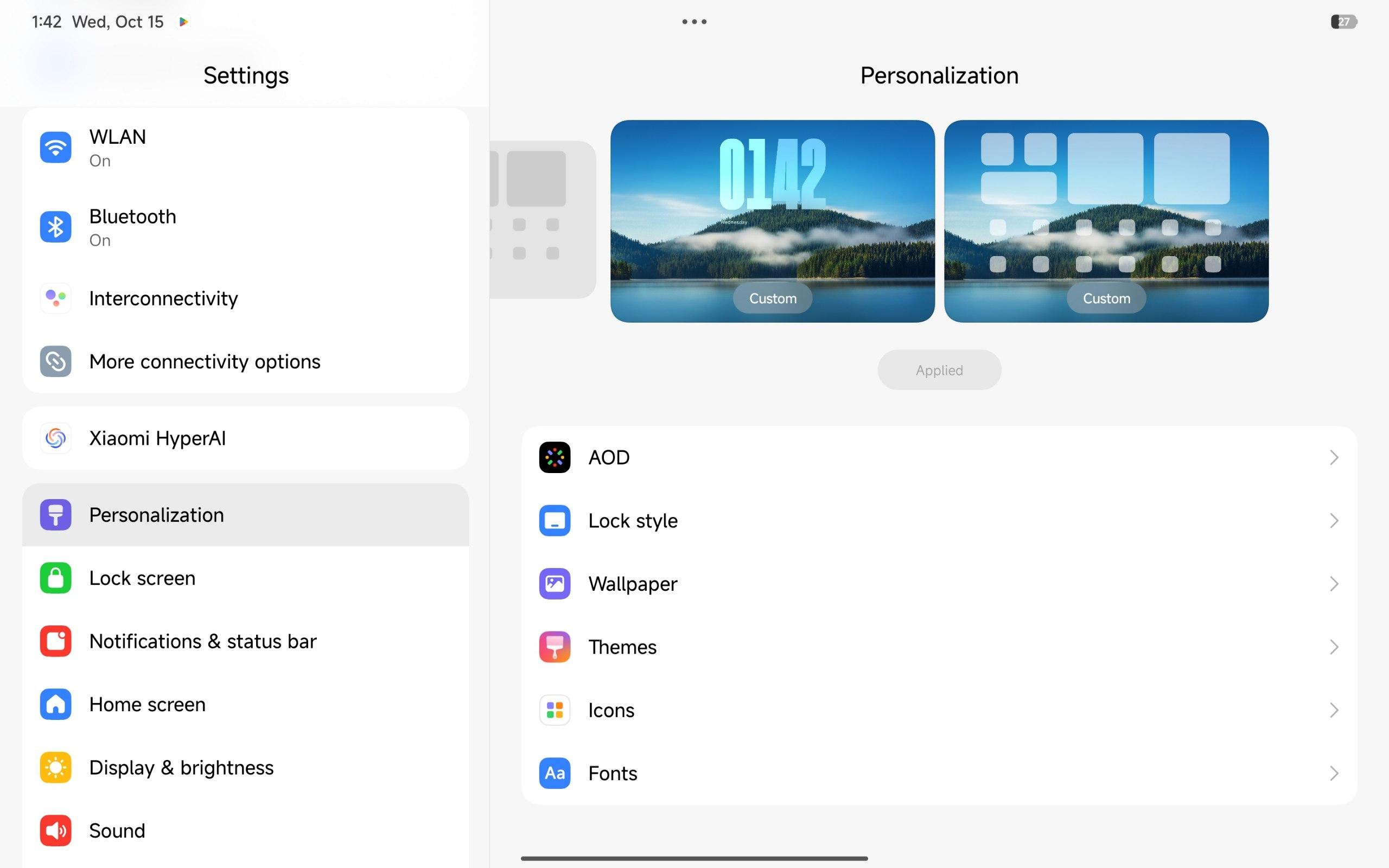
Task: Tap Custom on lock screen preview
Action: click(773, 298)
